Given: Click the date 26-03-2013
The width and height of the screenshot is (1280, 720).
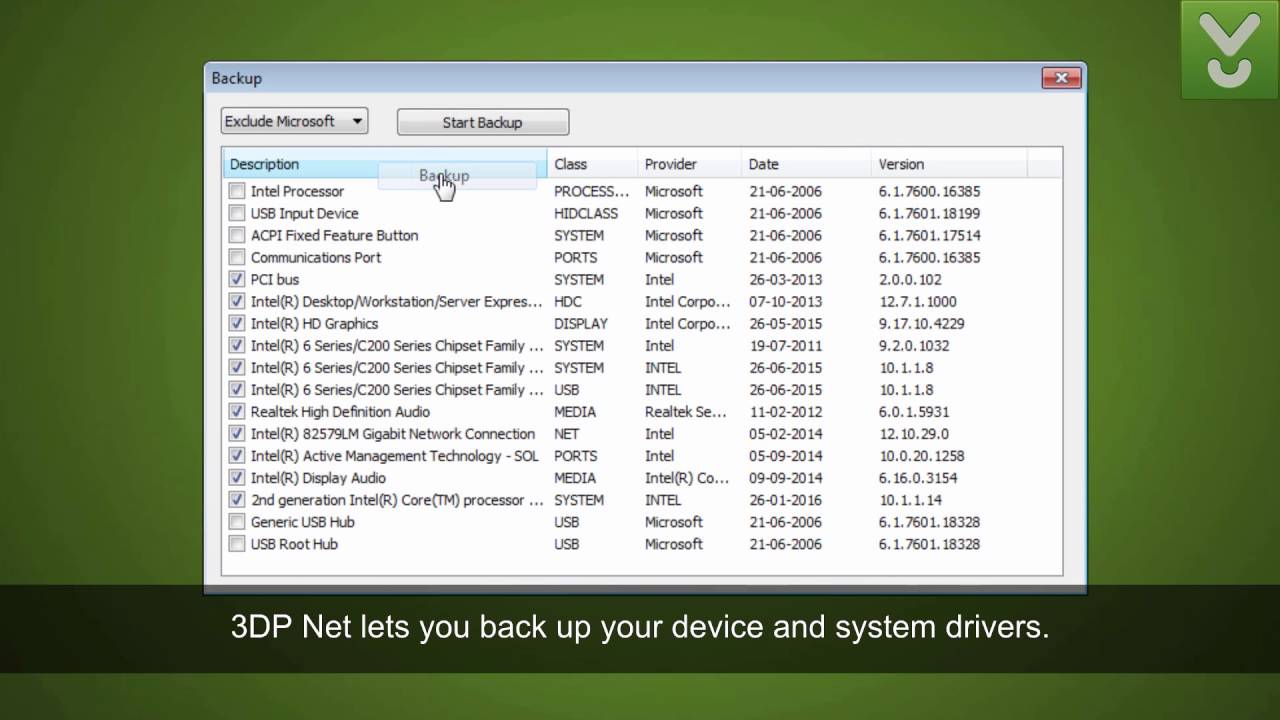Looking at the screenshot, I should pyautogui.click(x=785, y=279).
